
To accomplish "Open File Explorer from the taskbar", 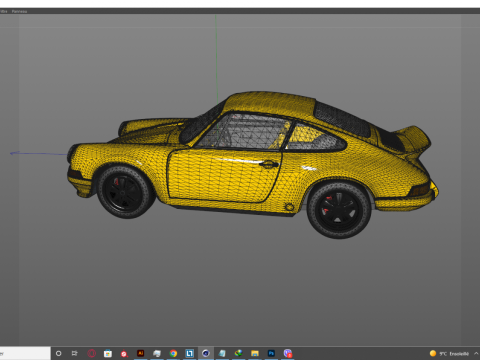I will (x=255, y=353).
